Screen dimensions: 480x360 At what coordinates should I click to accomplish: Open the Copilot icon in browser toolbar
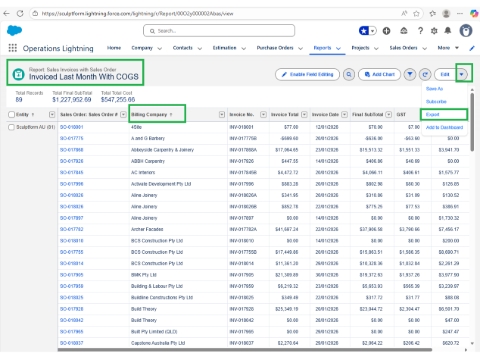474,14
